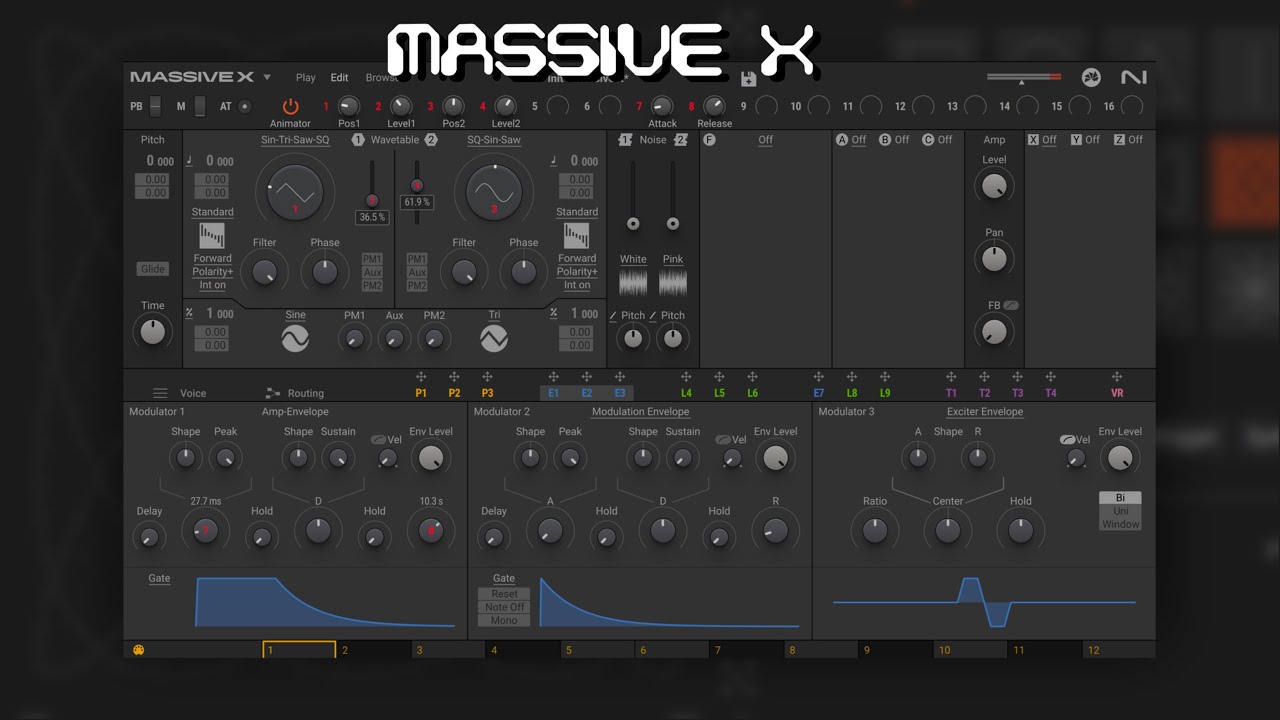The width and height of the screenshot is (1280, 720).
Task: Click Polarity+ under right wavetable oscillator
Action: [x=577, y=271]
